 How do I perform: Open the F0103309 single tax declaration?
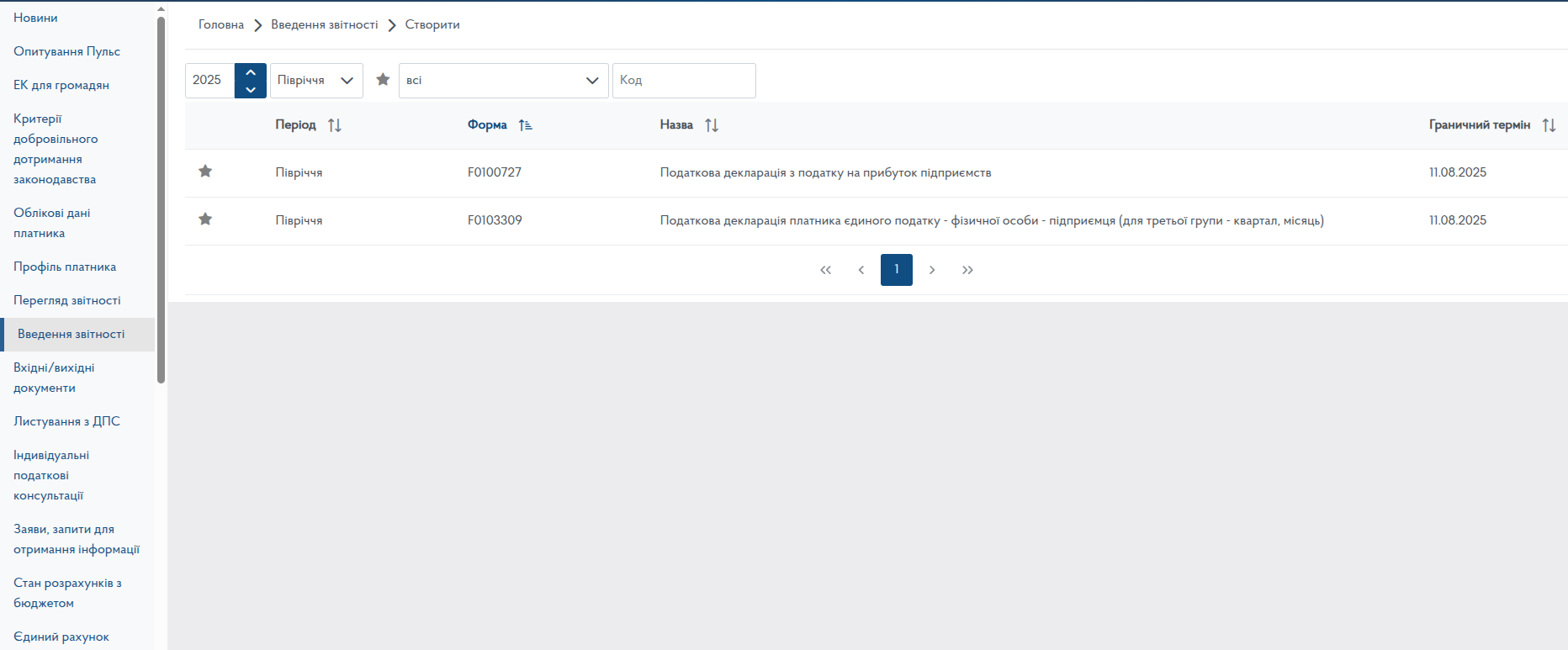(x=991, y=220)
